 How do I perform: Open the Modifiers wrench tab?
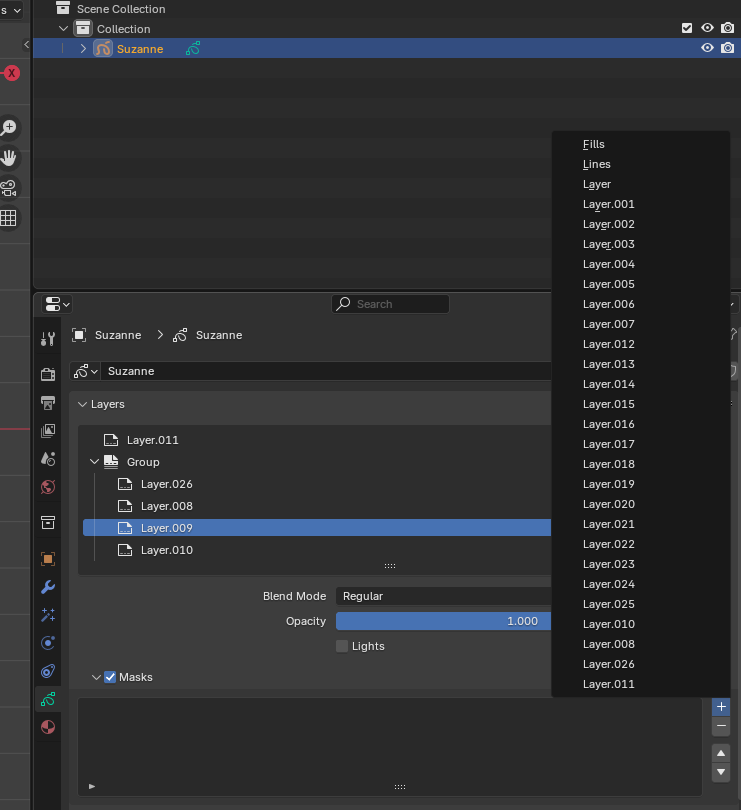click(48, 587)
